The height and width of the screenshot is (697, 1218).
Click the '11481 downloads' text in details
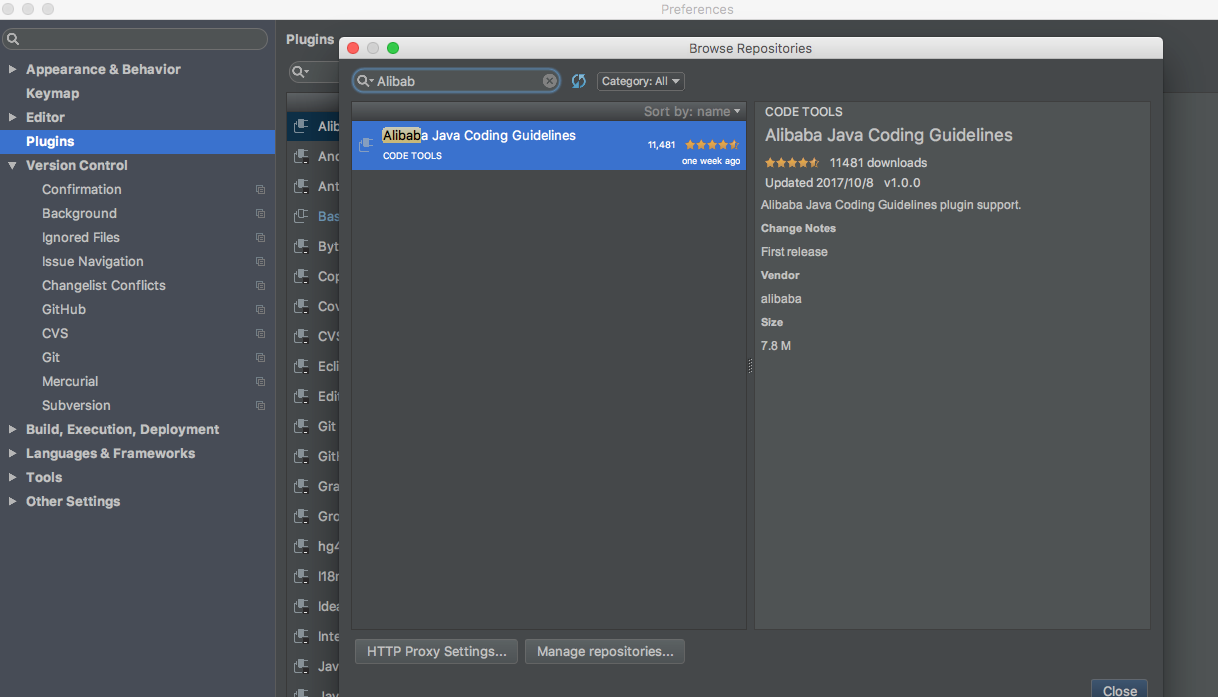(878, 163)
